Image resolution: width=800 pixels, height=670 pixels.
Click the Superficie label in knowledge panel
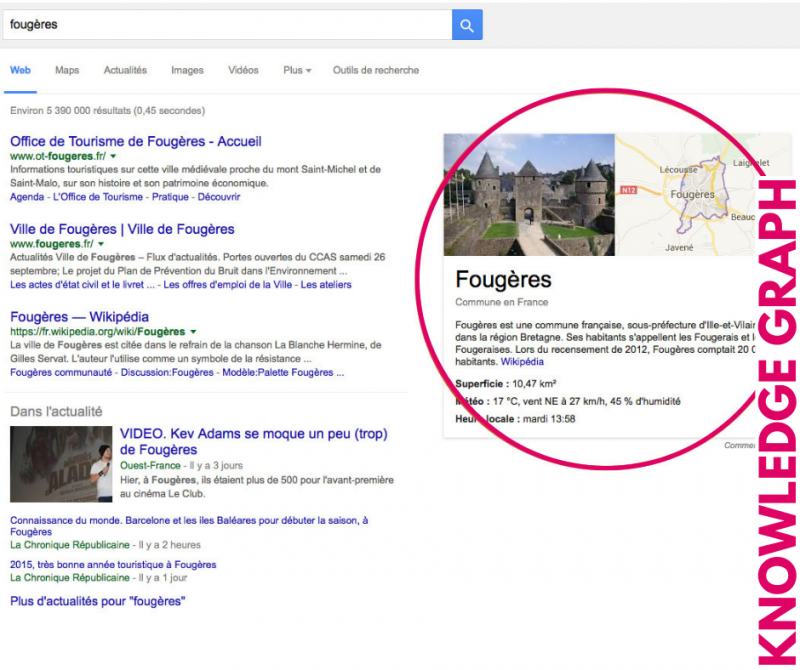coord(482,384)
